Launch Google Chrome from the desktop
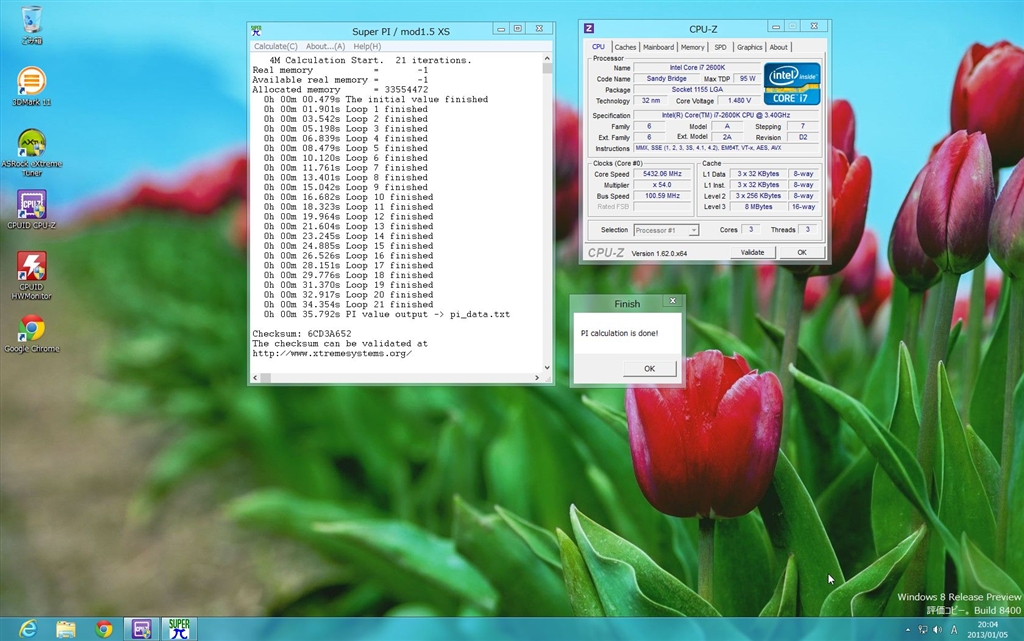Image resolution: width=1024 pixels, height=641 pixels. 31,329
